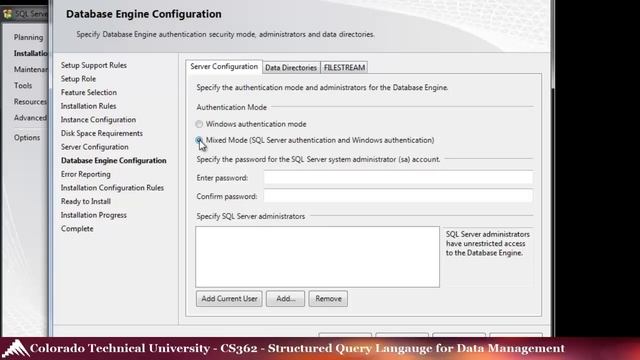Click the Server Configuration step in sidebar
640x360 pixels.
[x=95, y=147]
